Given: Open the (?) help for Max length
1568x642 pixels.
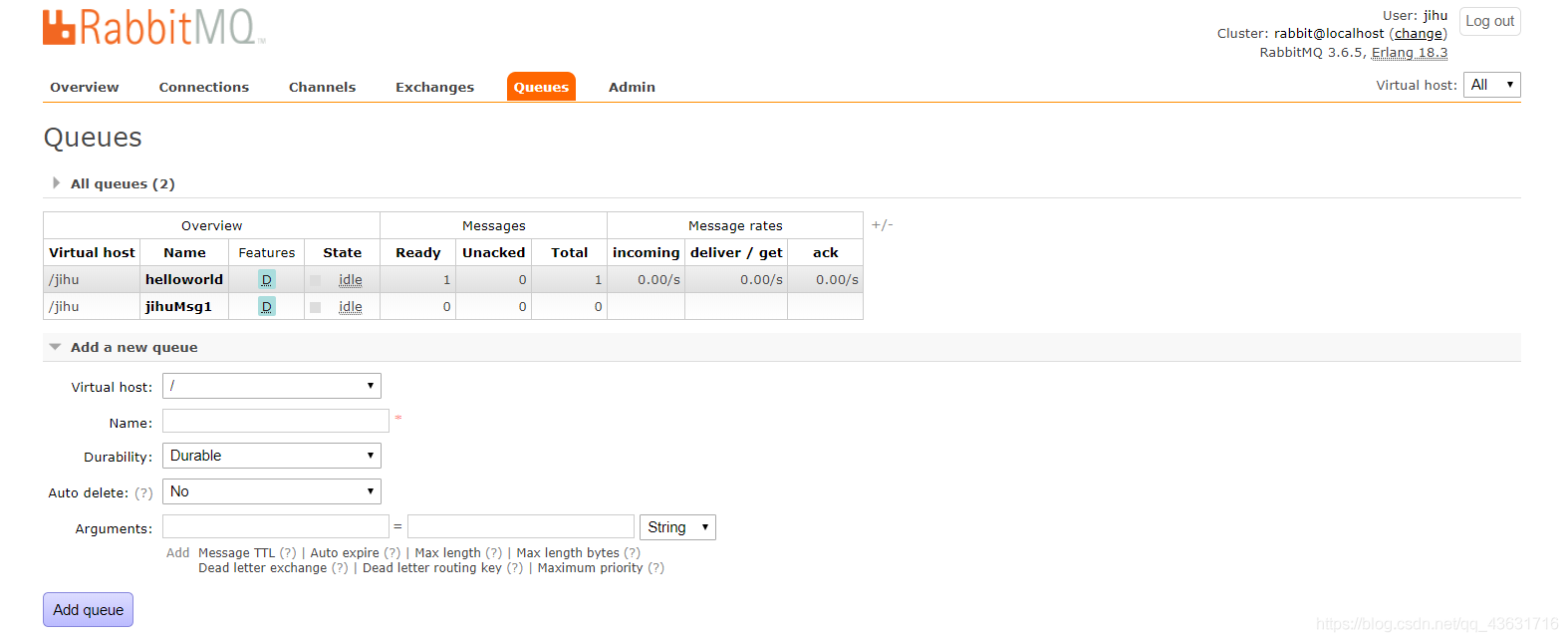Looking at the screenshot, I should tap(494, 553).
